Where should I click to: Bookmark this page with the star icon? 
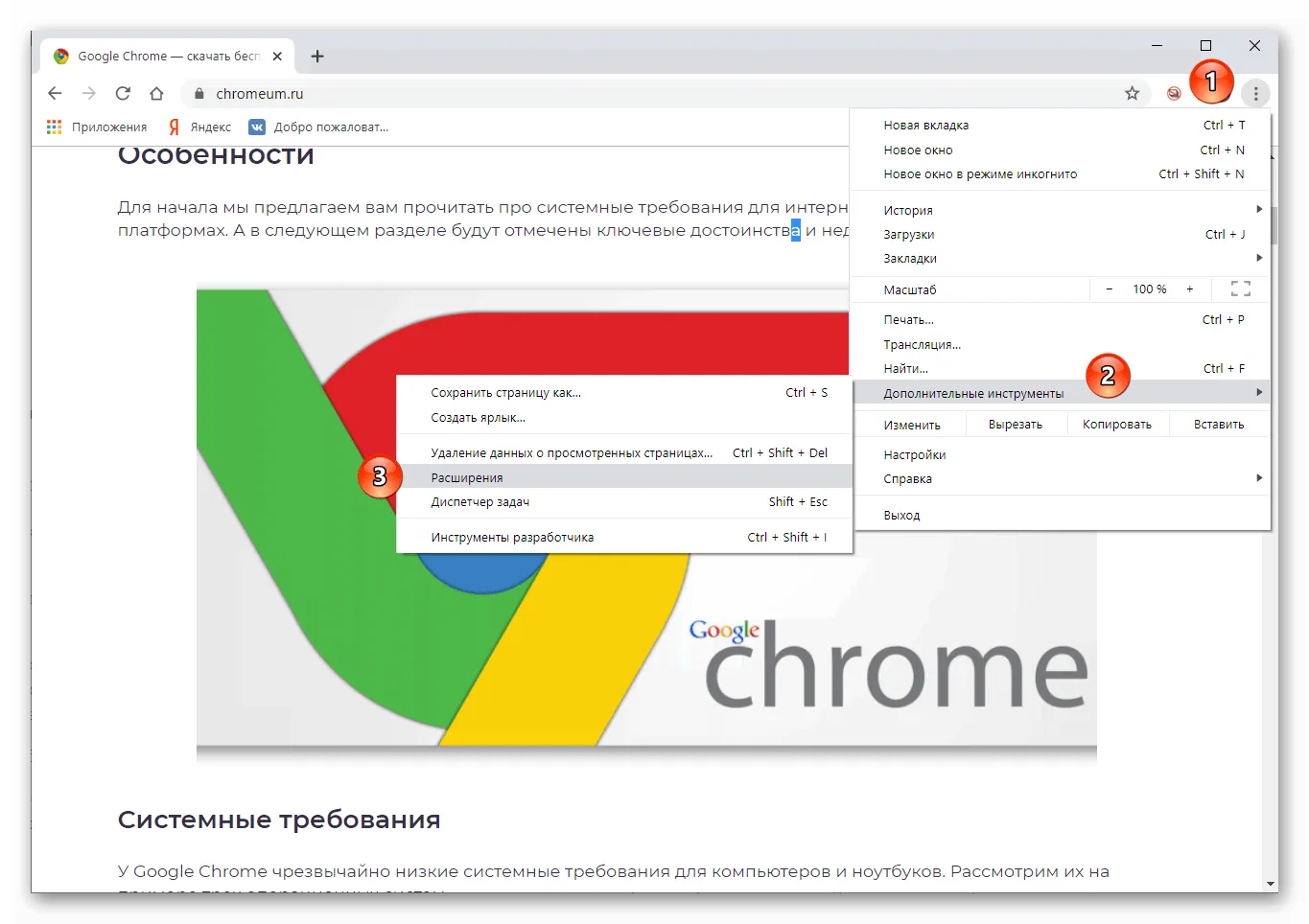[x=1133, y=93]
